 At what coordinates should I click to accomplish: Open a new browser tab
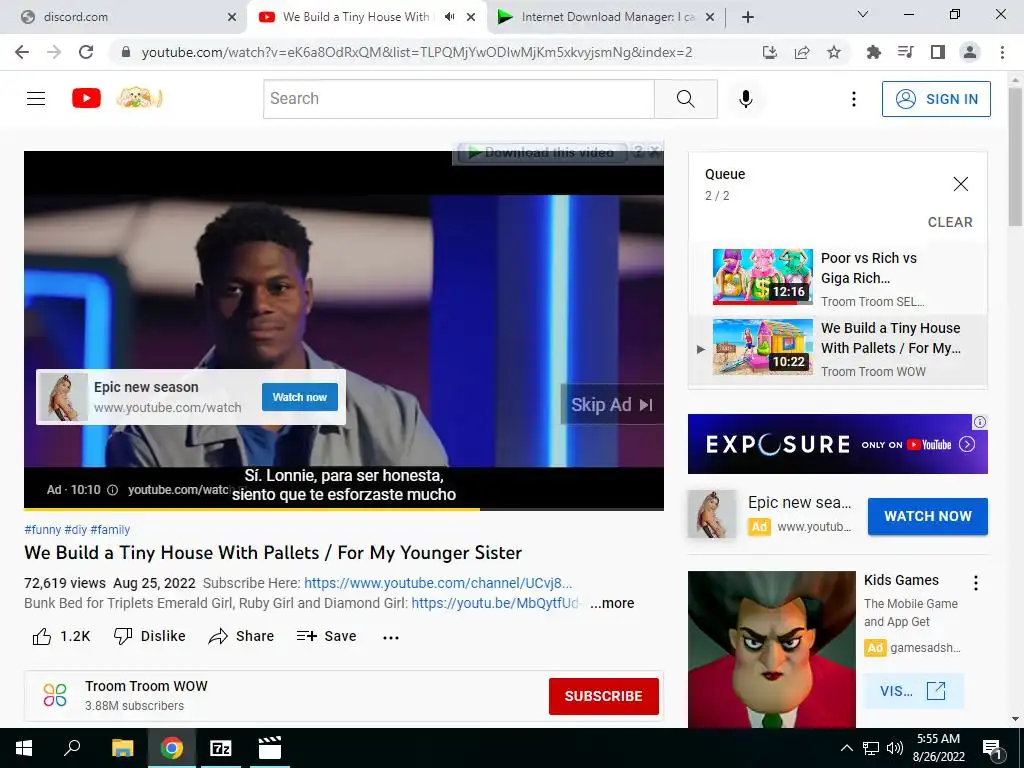(x=748, y=17)
